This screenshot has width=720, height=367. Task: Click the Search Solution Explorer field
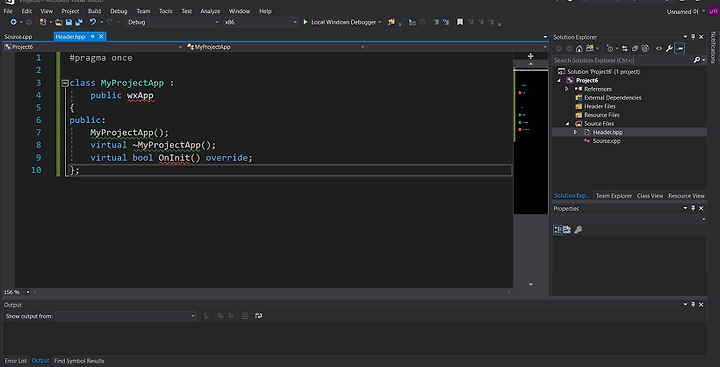coord(623,60)
